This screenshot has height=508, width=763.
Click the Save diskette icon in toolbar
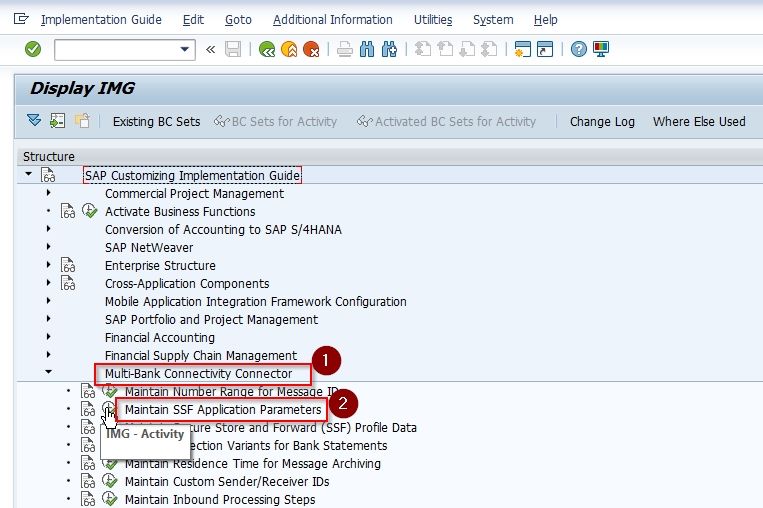pyautogui.click(x=233, y=49)
